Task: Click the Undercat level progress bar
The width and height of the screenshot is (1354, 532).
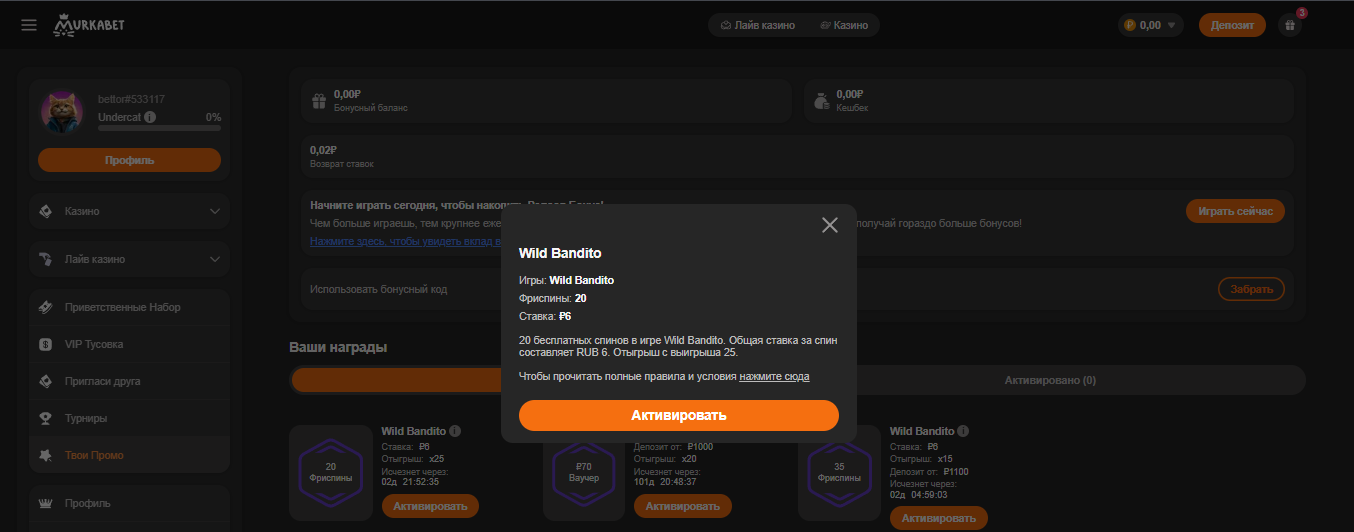Action: 159,128
